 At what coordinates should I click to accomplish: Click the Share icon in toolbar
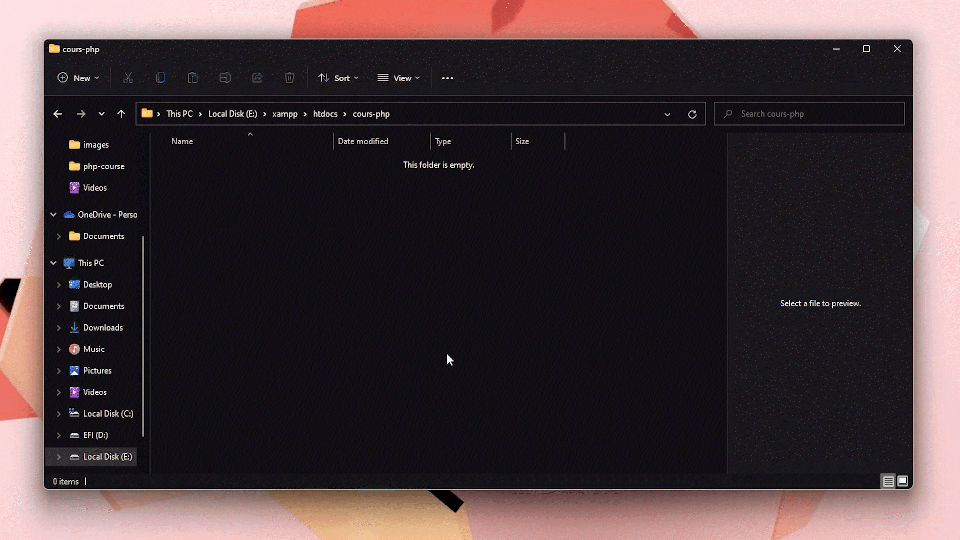(x=257, y=78)
